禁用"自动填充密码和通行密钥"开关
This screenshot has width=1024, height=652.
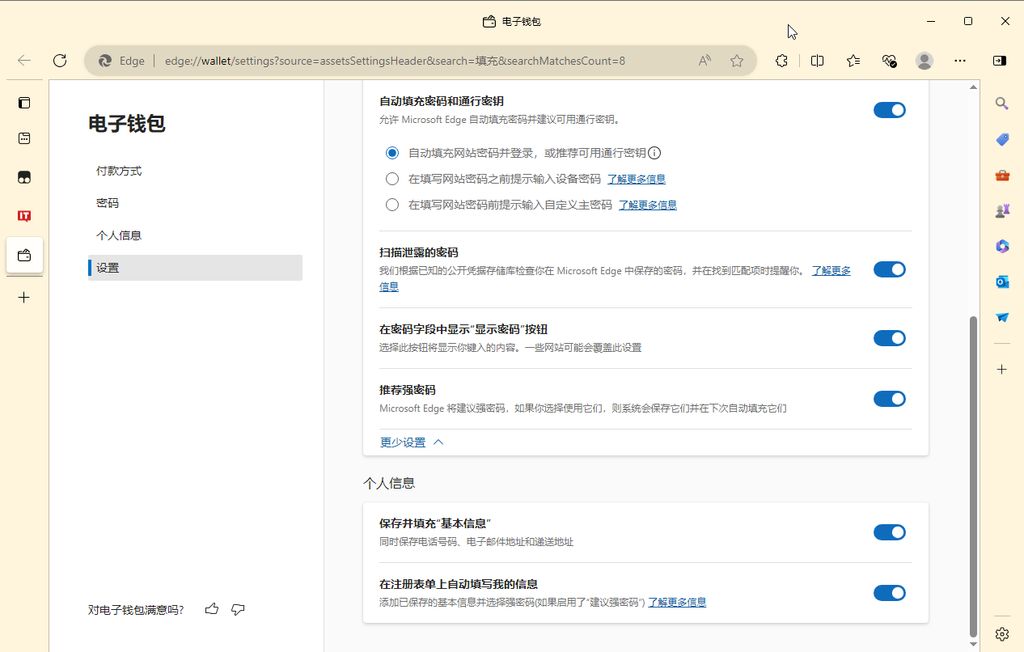(889, 110)
